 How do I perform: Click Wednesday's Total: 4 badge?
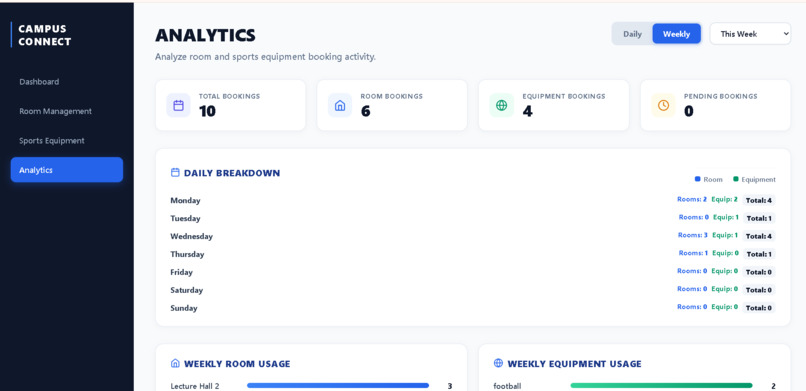click(x=759, y=236)
